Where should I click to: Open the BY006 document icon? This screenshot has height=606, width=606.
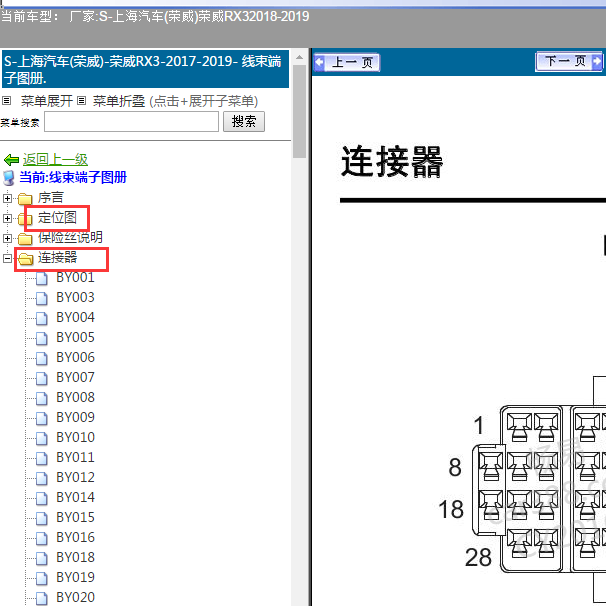pyautogui.click(x=42, y=358)
